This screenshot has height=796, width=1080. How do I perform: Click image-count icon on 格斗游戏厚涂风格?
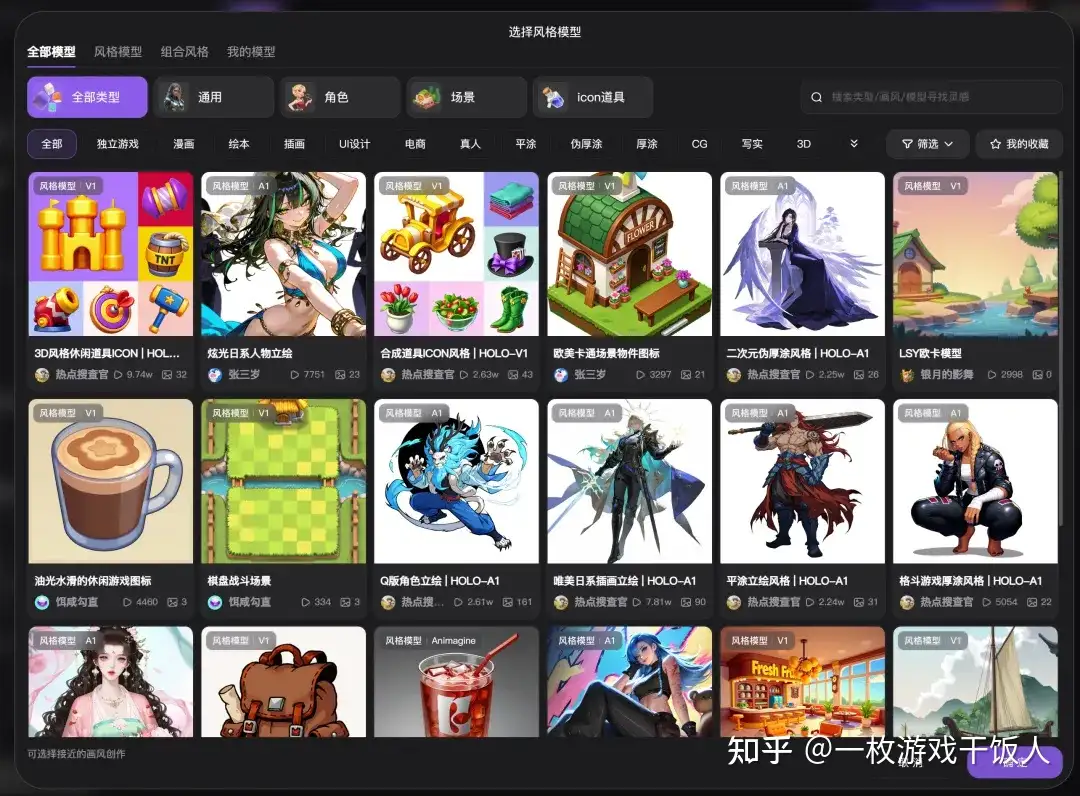(1032, 602)
